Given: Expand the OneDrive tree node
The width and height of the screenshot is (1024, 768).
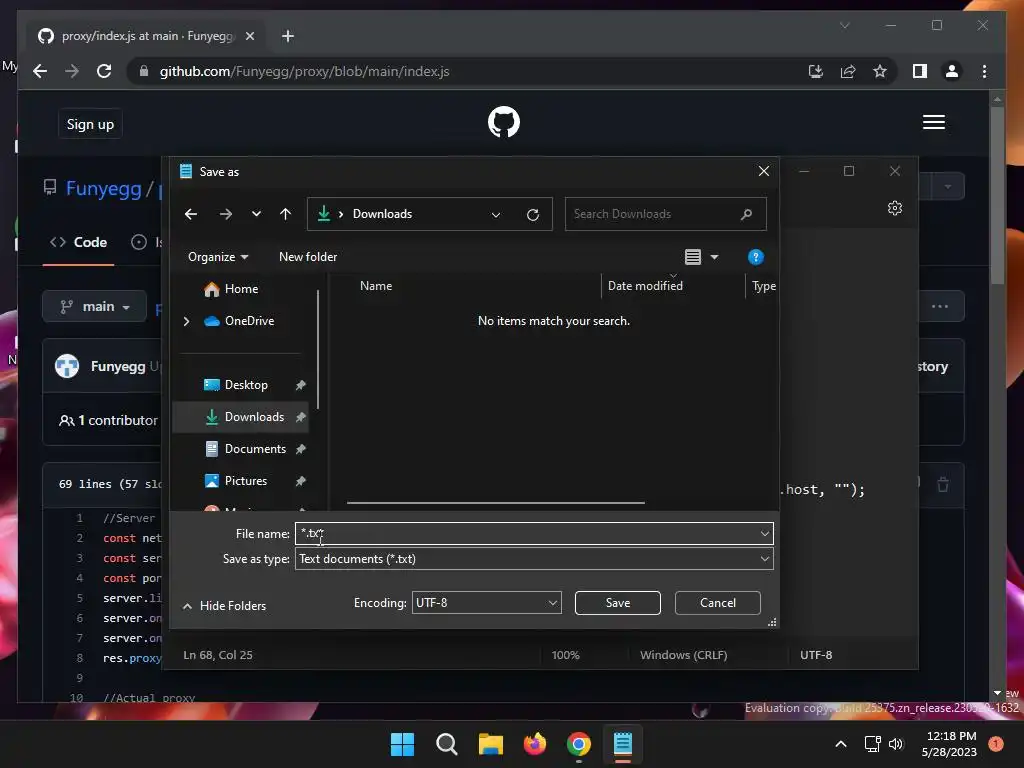Looking at the screenshot, I should click(x=186, y=321).
